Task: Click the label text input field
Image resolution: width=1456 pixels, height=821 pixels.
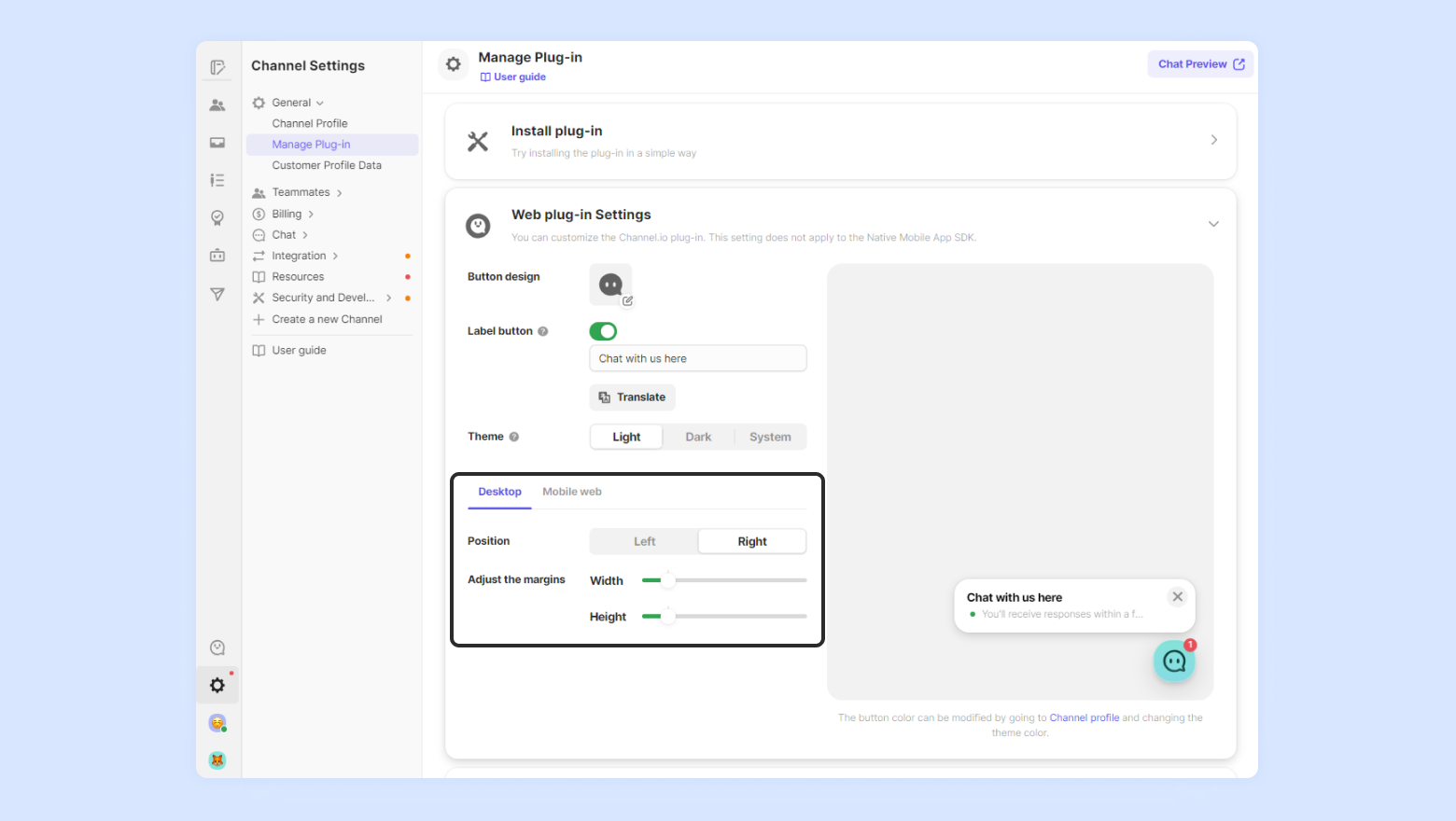Action: pos(698,358)
